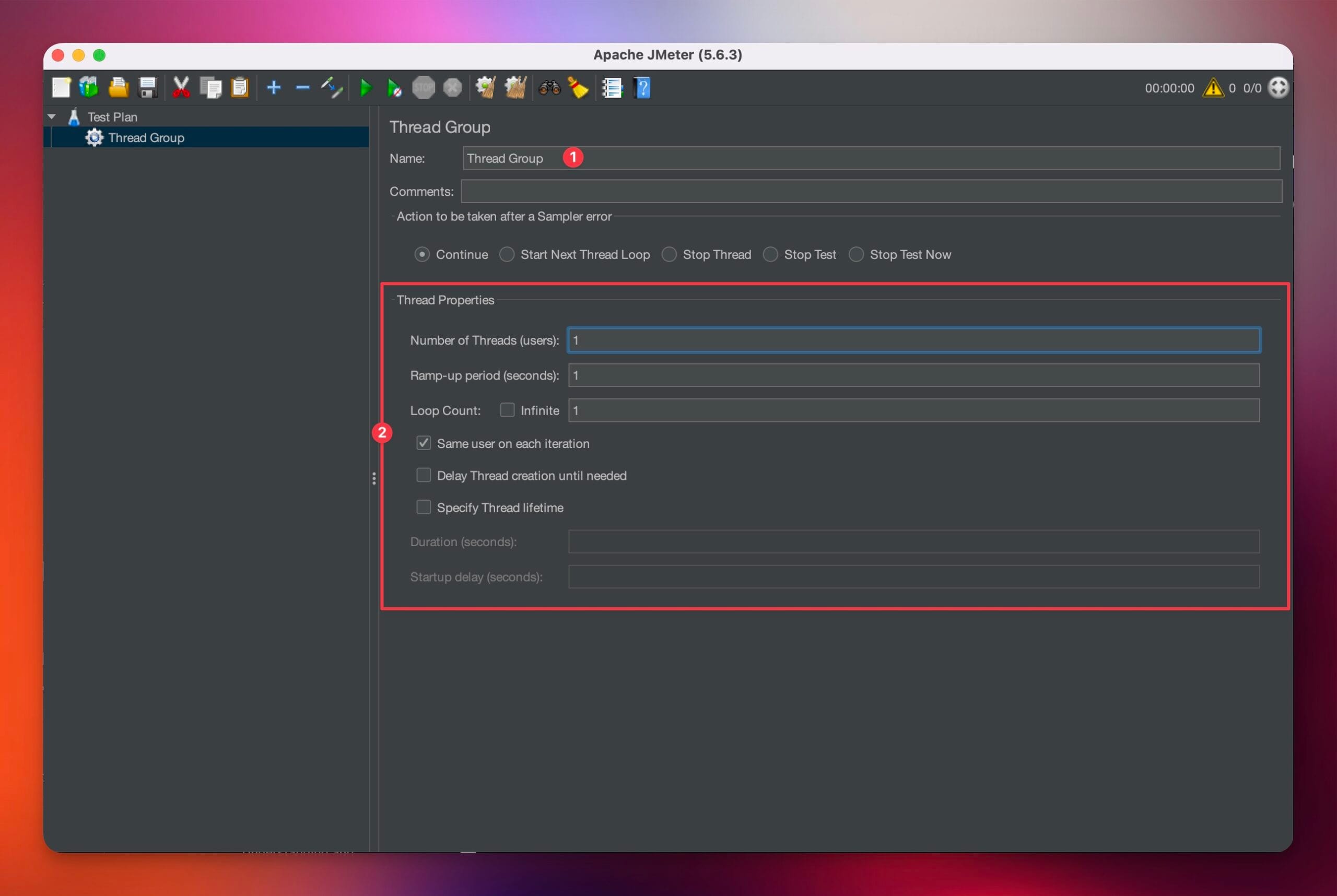Choose the Stop Test radio button
This screenshot has height=896, width=1337.
pos(770,254)
